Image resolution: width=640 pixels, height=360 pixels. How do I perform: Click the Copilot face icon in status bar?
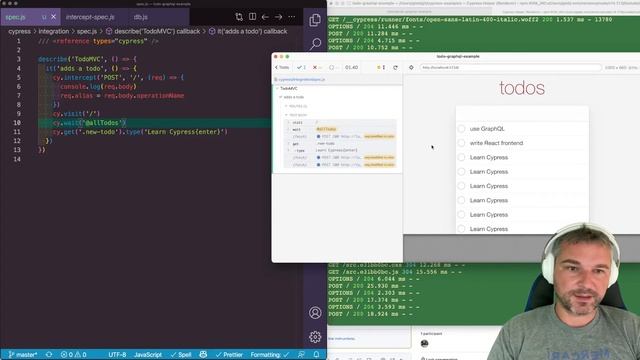(x=203, y=355)
